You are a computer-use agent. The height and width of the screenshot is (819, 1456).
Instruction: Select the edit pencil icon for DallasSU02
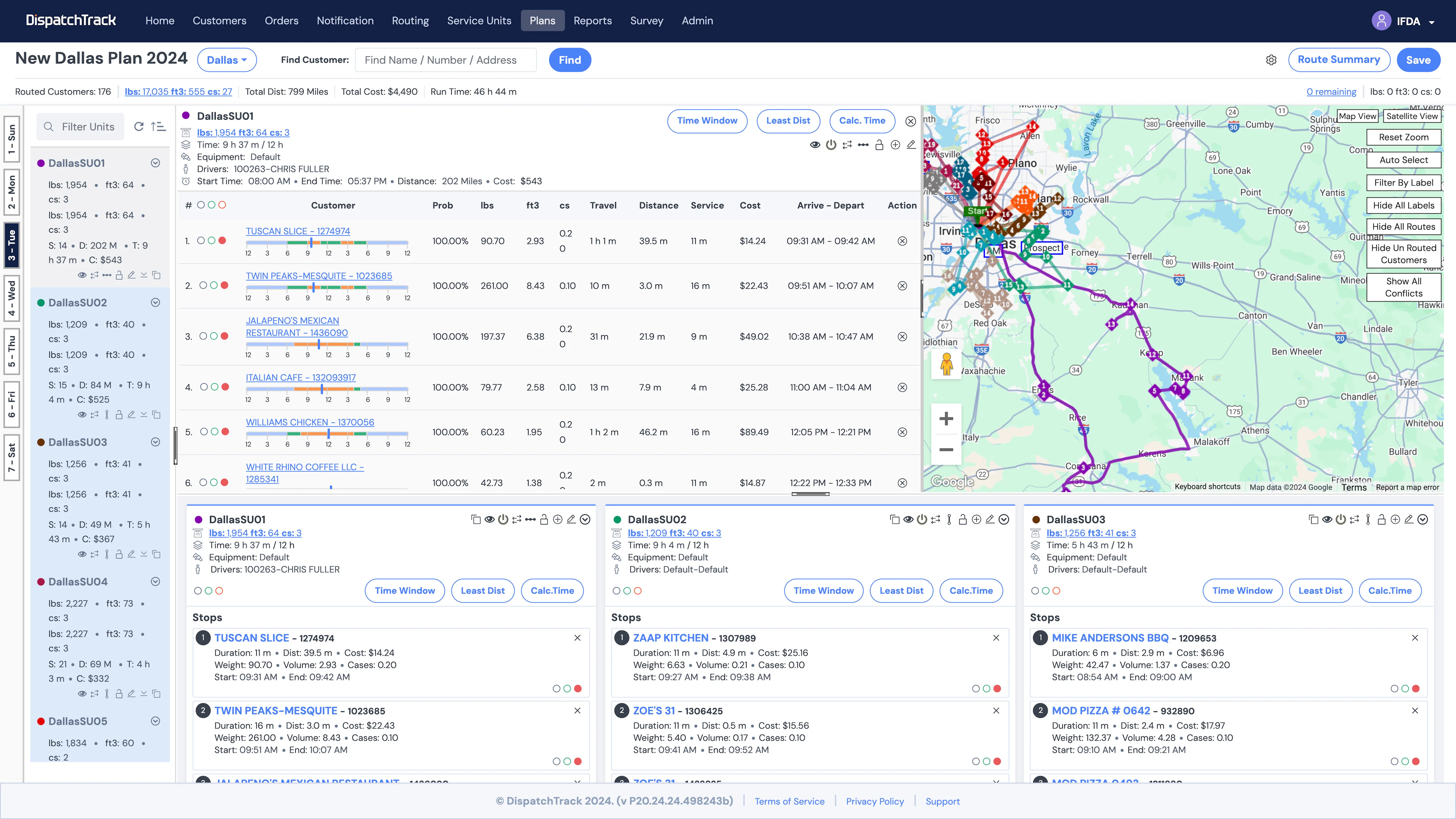(x=990, y=519)
